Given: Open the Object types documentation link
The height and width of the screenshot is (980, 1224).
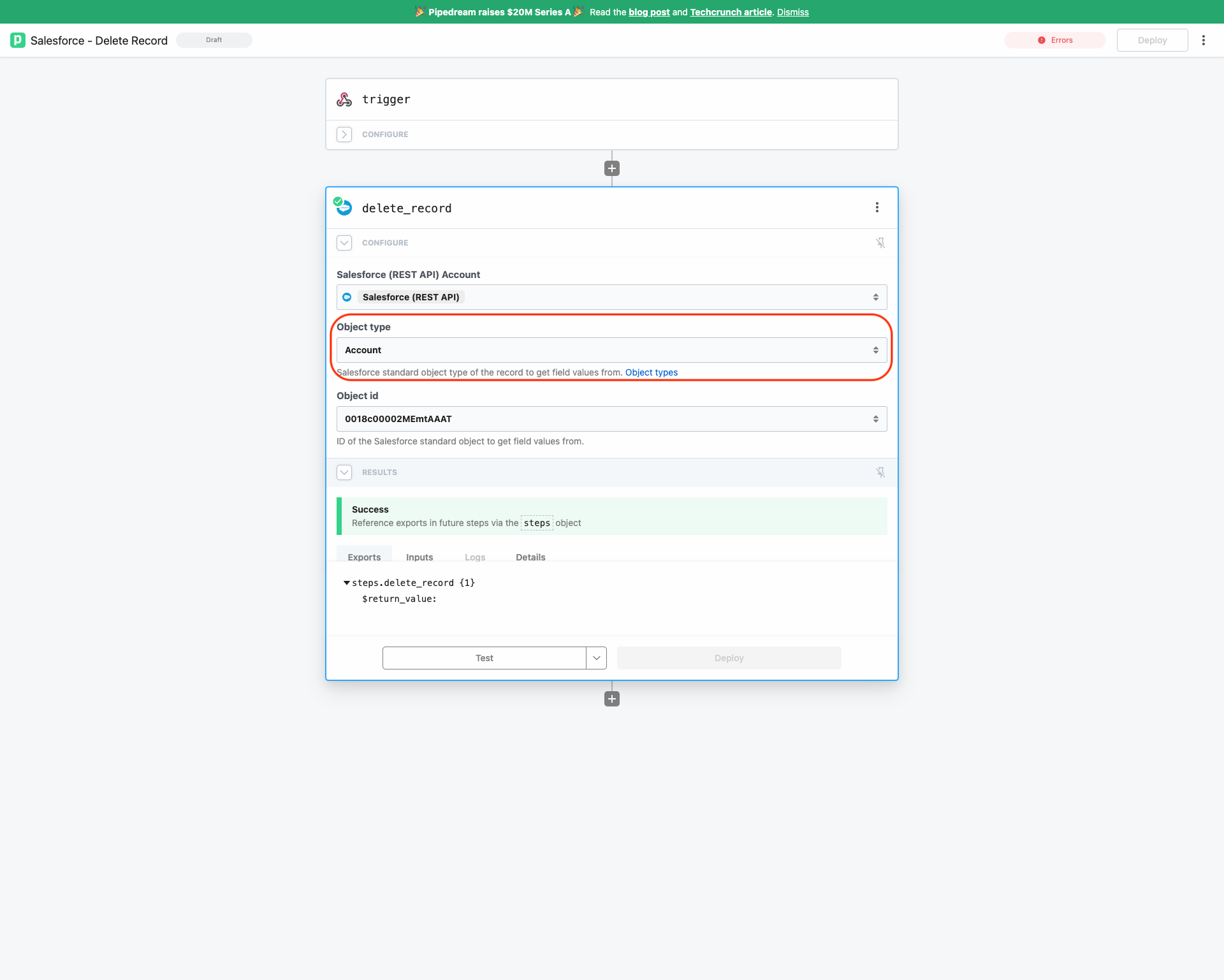Looking at the screenshot, I should coord(651,372).
